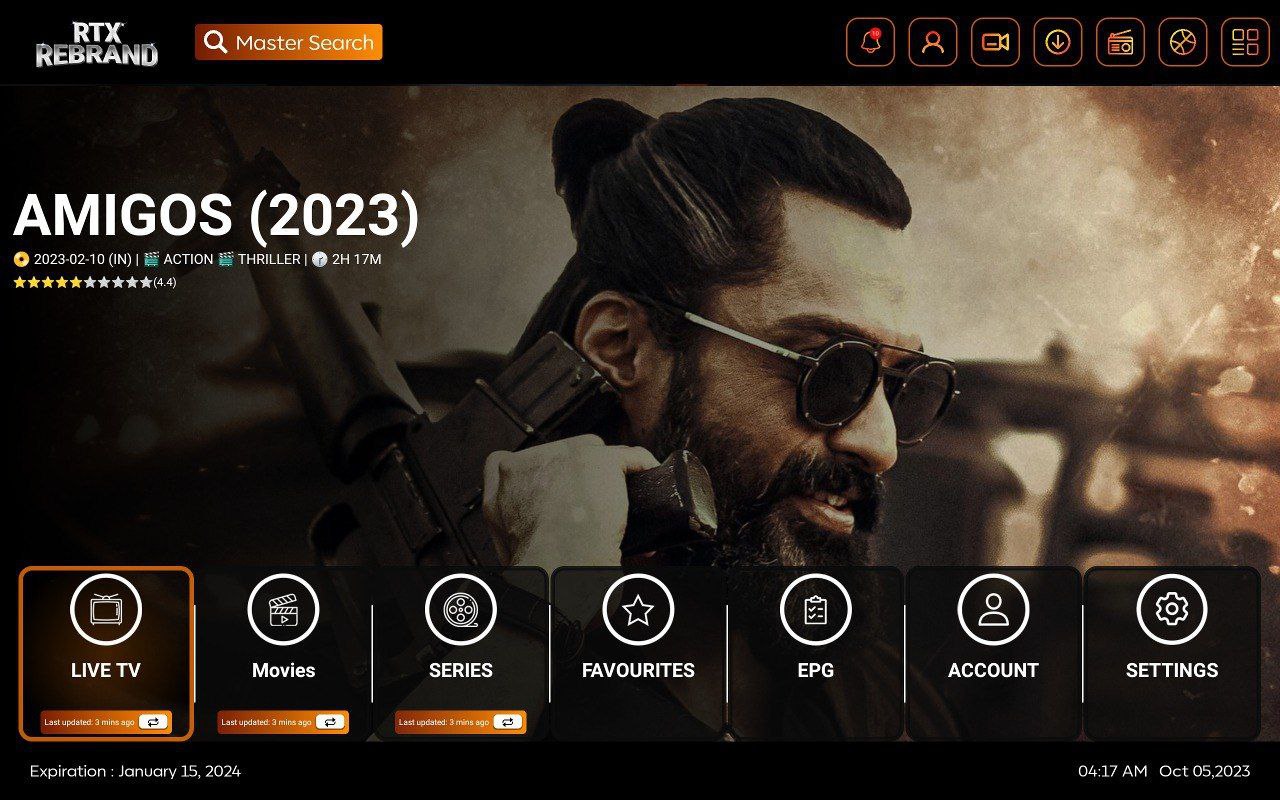Open the Settings gear tile
Image resolution: width=1280 pixels, height=800 pixels.
[x=1171, y=640]
